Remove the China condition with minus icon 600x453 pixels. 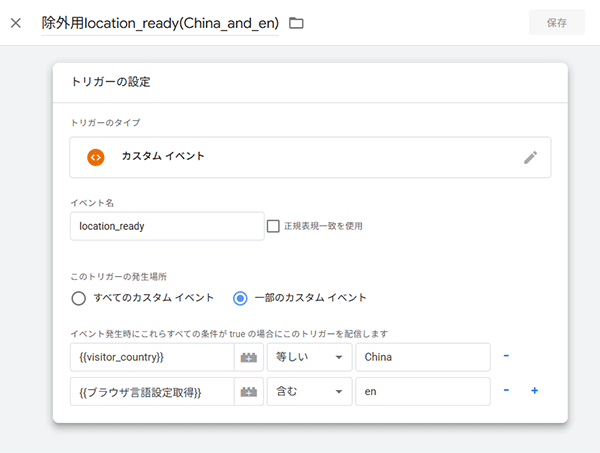click(506, 356)
